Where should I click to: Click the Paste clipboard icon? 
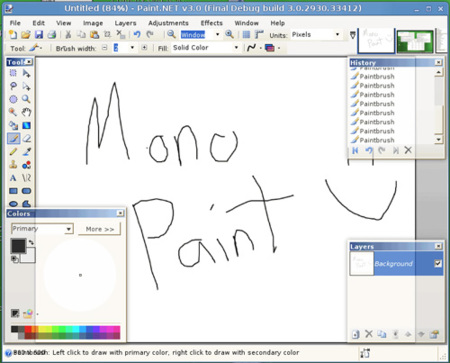94,34
